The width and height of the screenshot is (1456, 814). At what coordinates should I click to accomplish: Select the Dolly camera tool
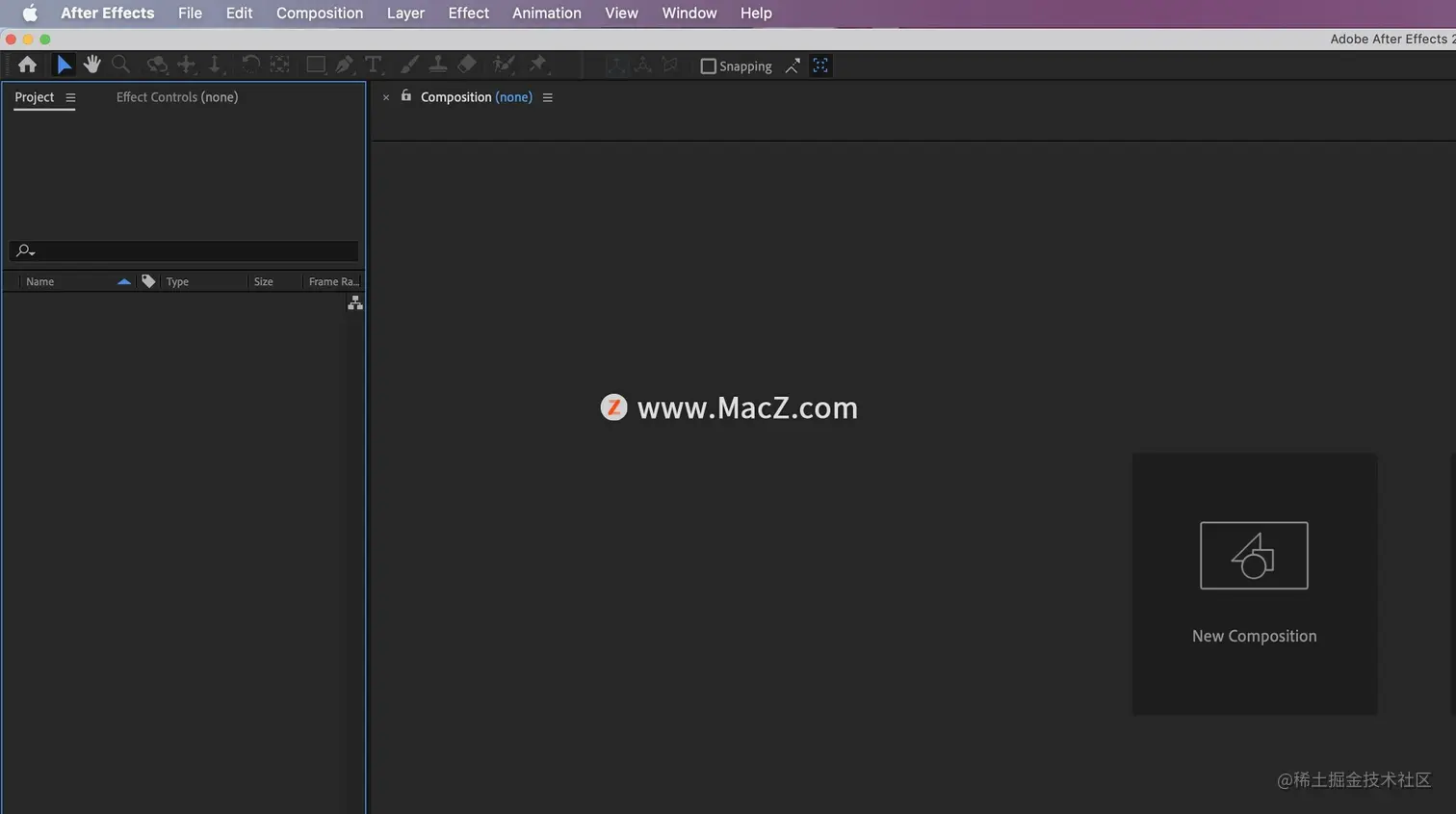coord(214,65)
